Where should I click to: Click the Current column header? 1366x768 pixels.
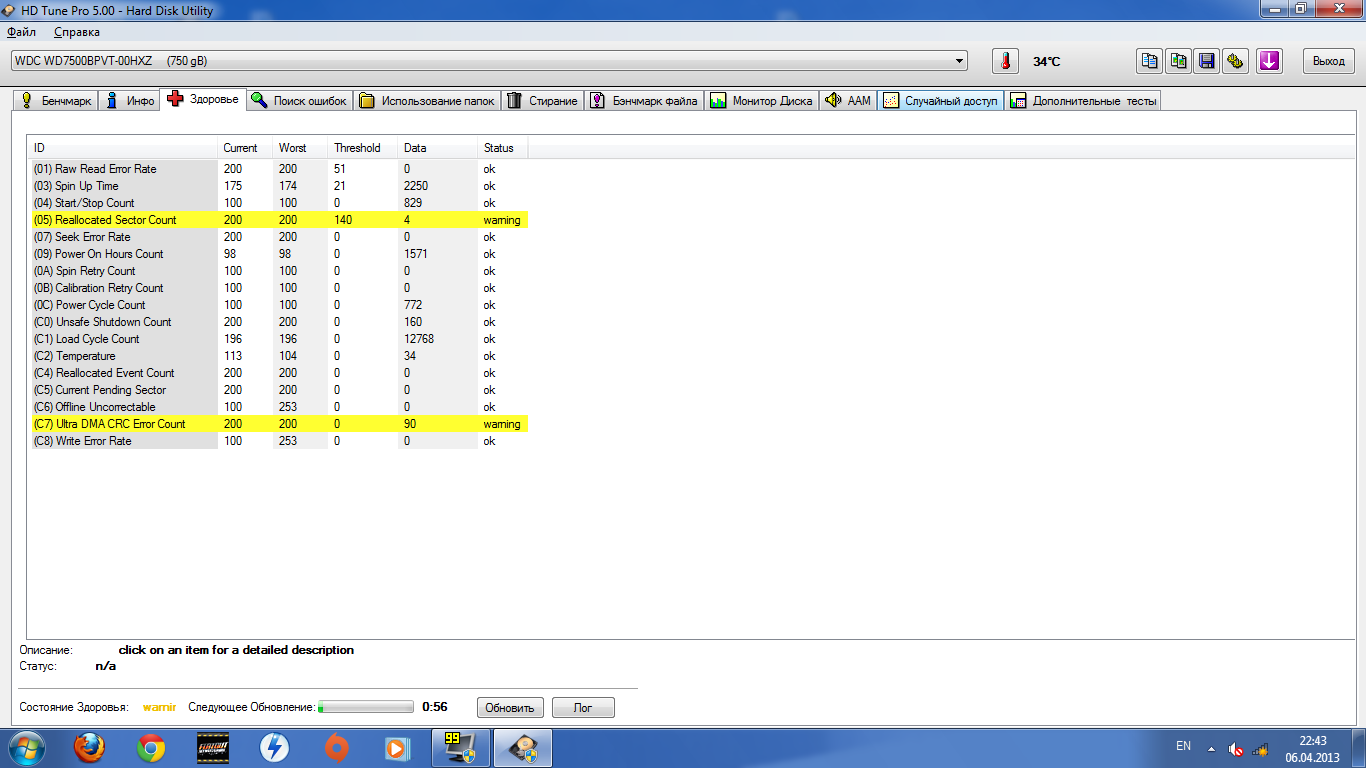point(246,148)
